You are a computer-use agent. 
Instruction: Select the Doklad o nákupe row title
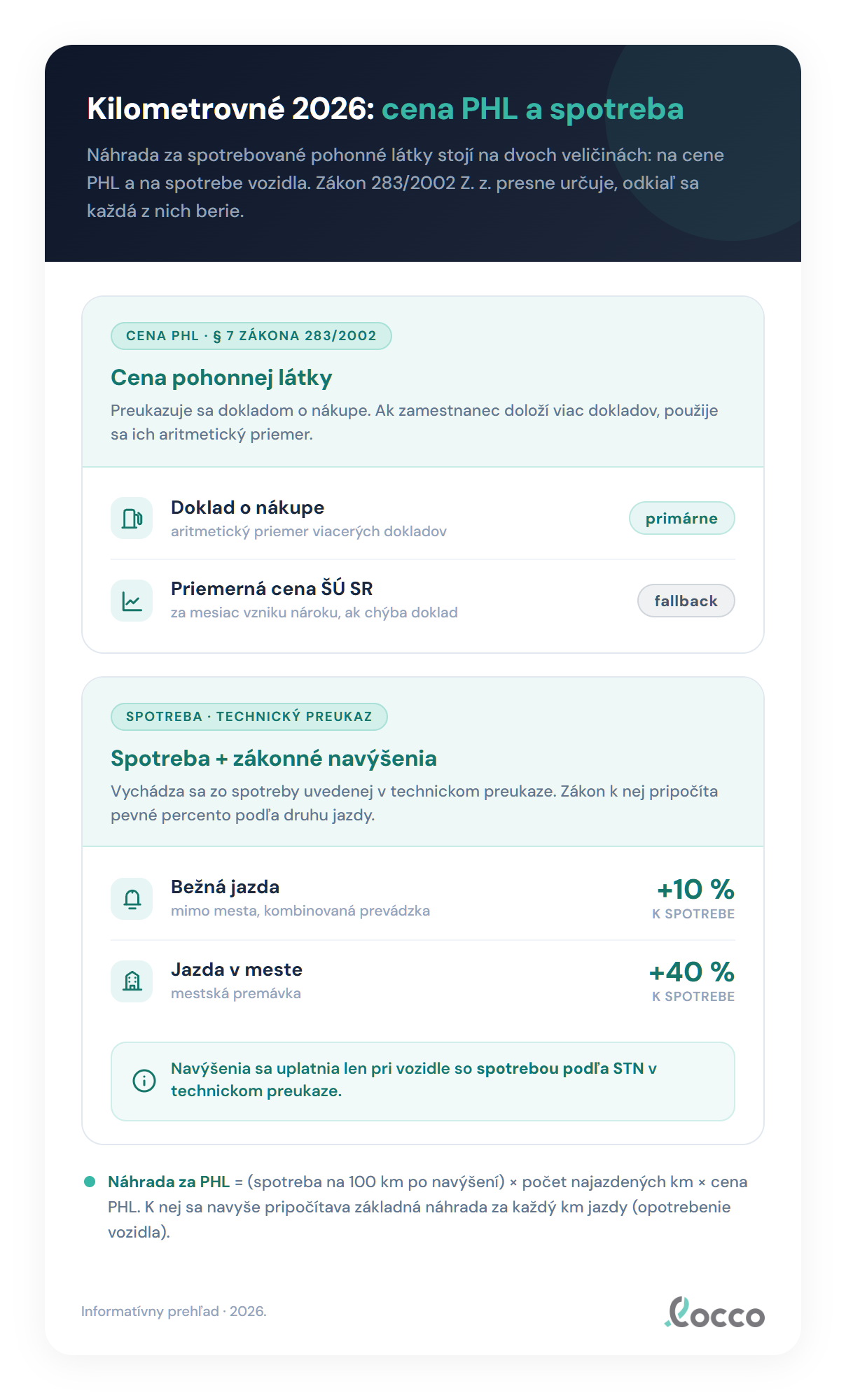pyautogui.click(x=247, y=507)
